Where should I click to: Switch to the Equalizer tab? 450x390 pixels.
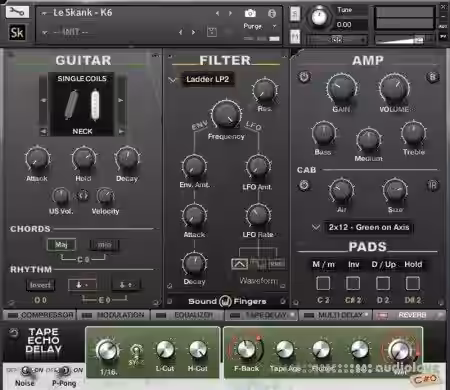188,315
